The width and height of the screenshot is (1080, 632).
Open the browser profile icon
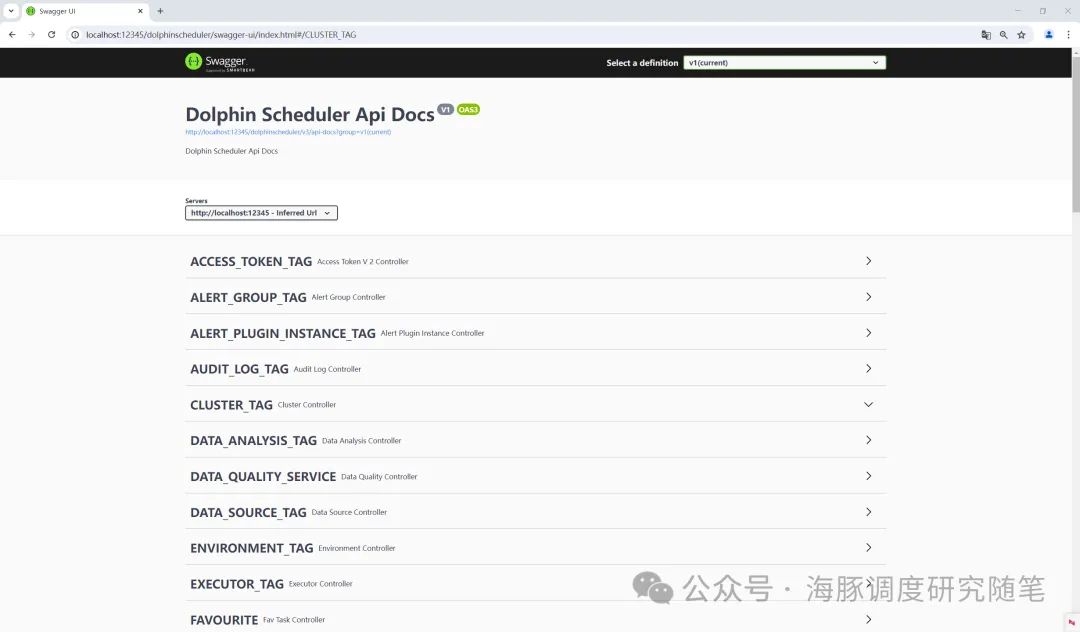[1048, 34]
